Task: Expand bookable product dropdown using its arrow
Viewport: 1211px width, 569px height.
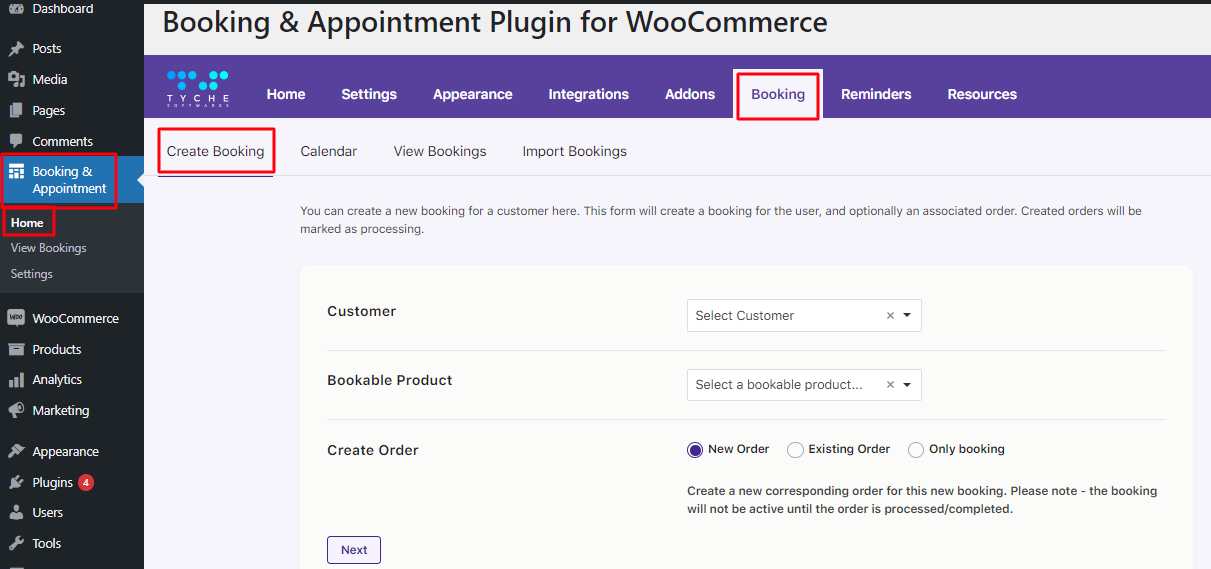Action: point(907,385)
